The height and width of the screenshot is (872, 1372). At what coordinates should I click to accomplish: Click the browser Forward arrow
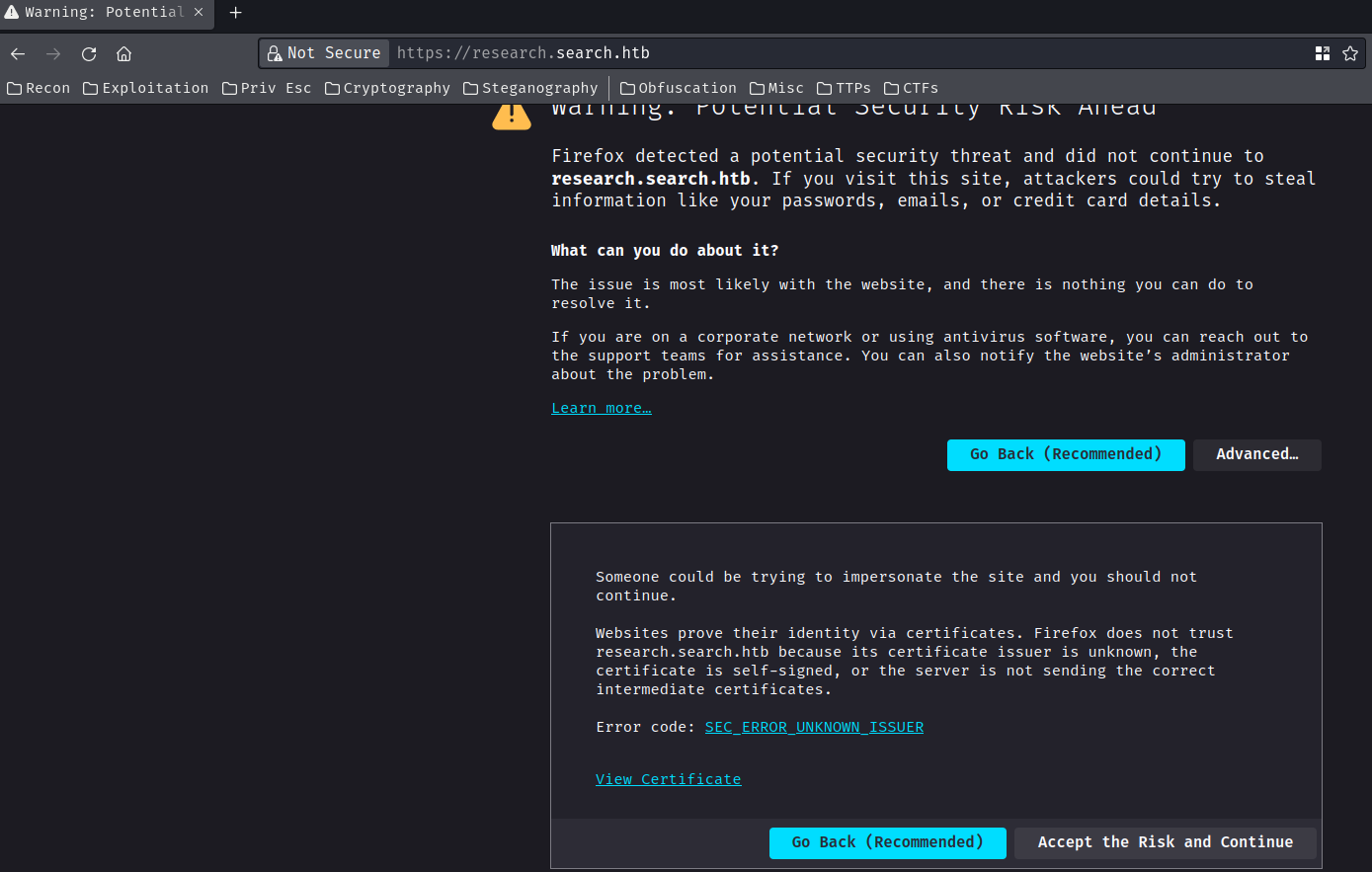(x=53, y=53)
